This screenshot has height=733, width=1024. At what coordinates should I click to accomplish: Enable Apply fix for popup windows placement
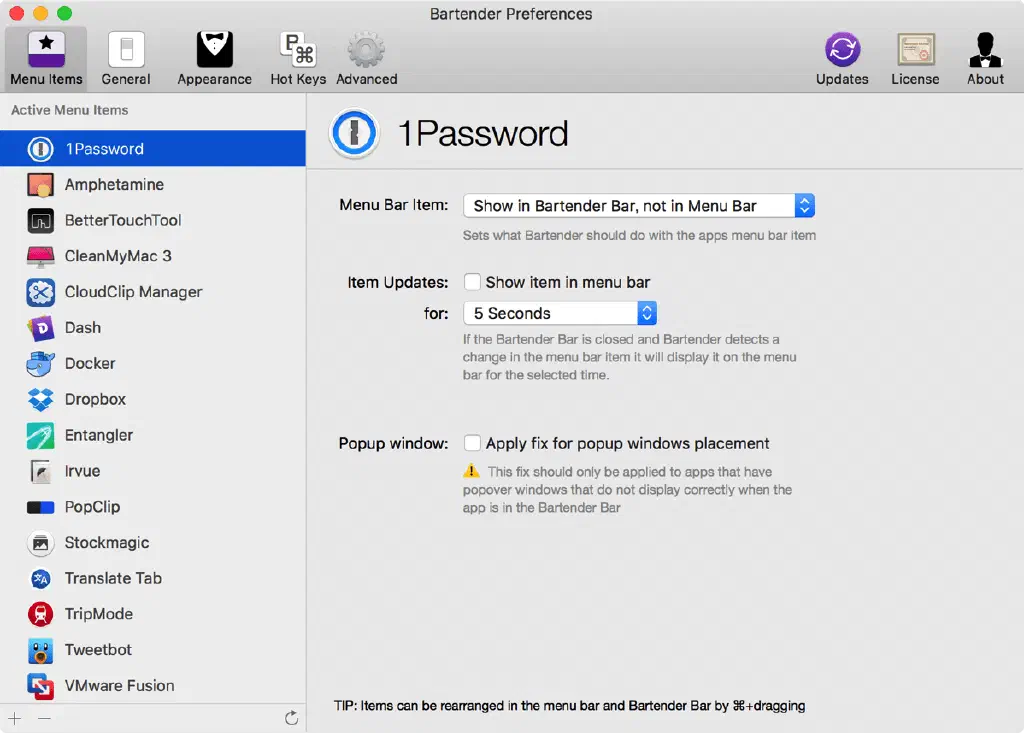(x=472, y=443)
